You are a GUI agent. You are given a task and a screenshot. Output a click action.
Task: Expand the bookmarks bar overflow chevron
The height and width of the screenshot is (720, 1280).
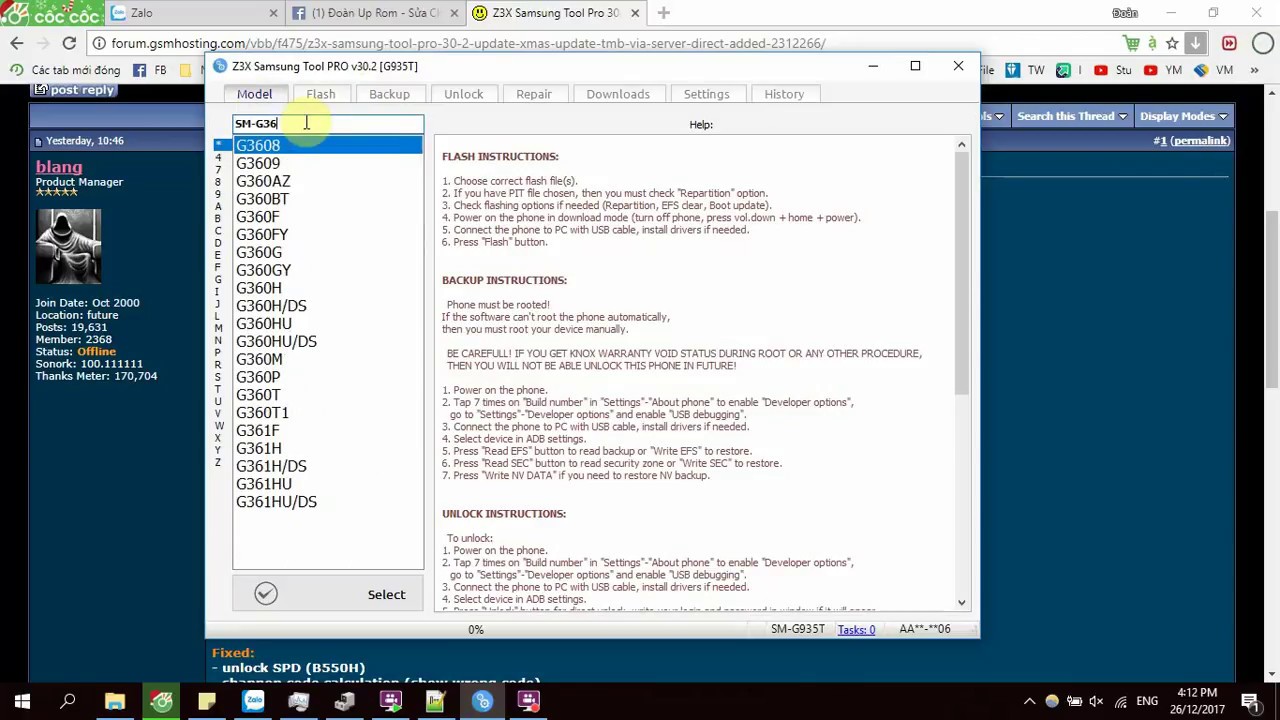coord(1253,70)
